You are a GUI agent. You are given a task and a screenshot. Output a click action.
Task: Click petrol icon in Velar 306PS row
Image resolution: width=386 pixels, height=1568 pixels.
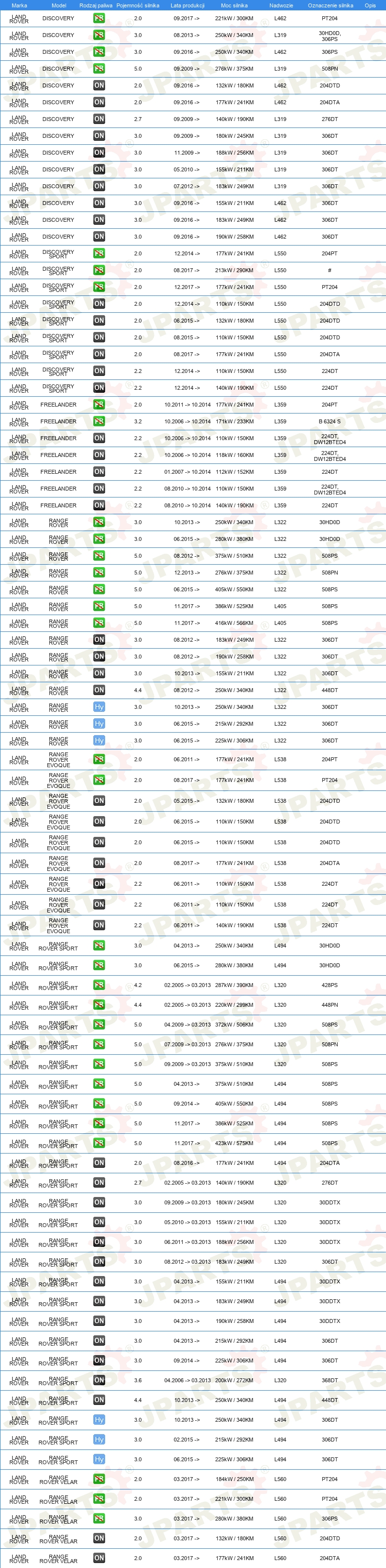tap(99, 1519)
